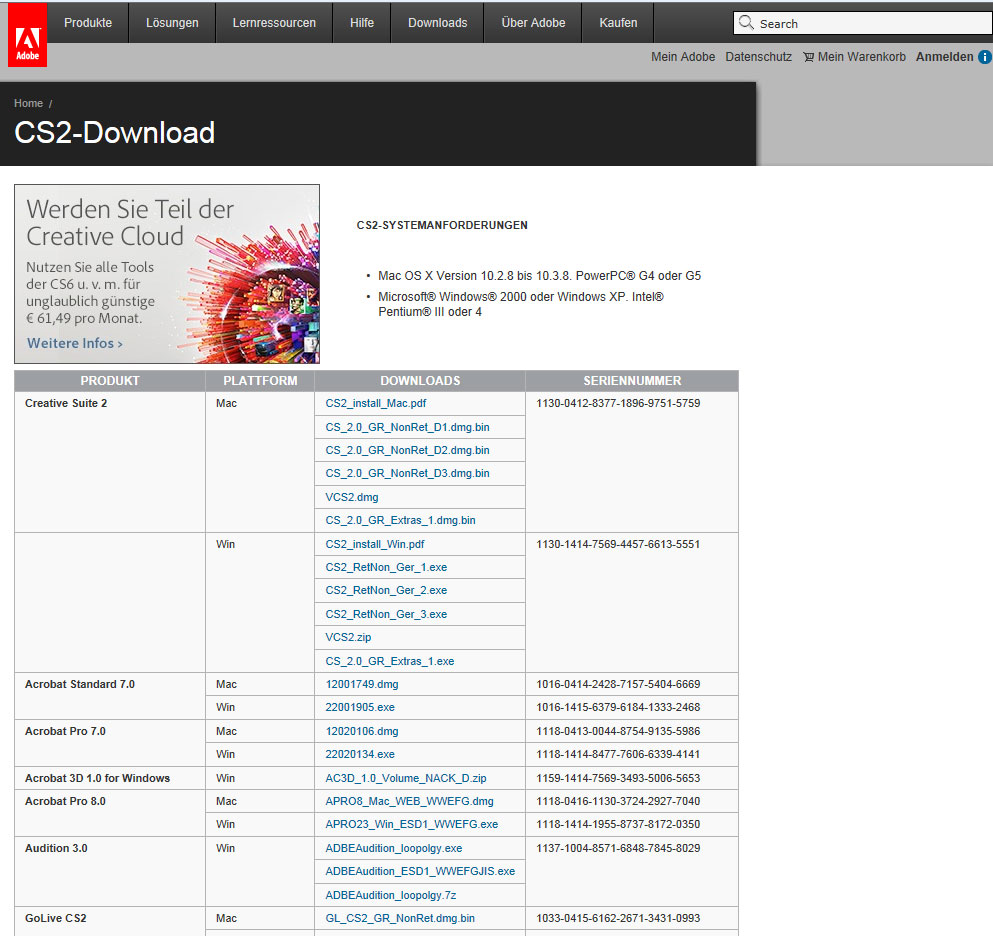Download GL_CS2_GR_NonRet.dmg.bin
Image resolution: width=993 pixels, height=936 pixels.
(x=400, y=918)
